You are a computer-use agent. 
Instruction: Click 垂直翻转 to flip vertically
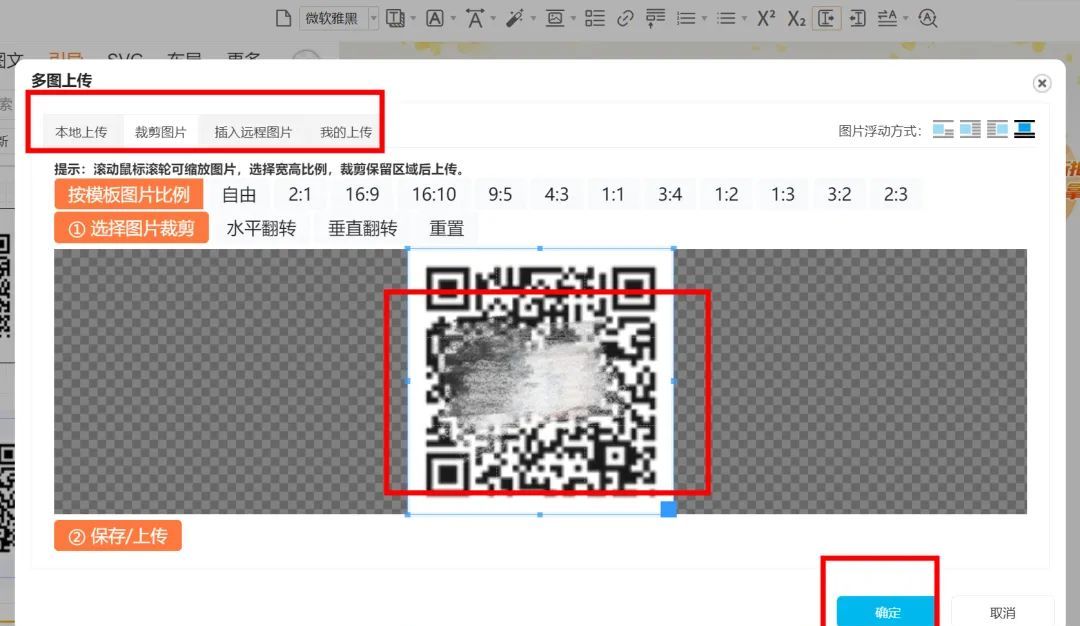(x=362, y=228)
